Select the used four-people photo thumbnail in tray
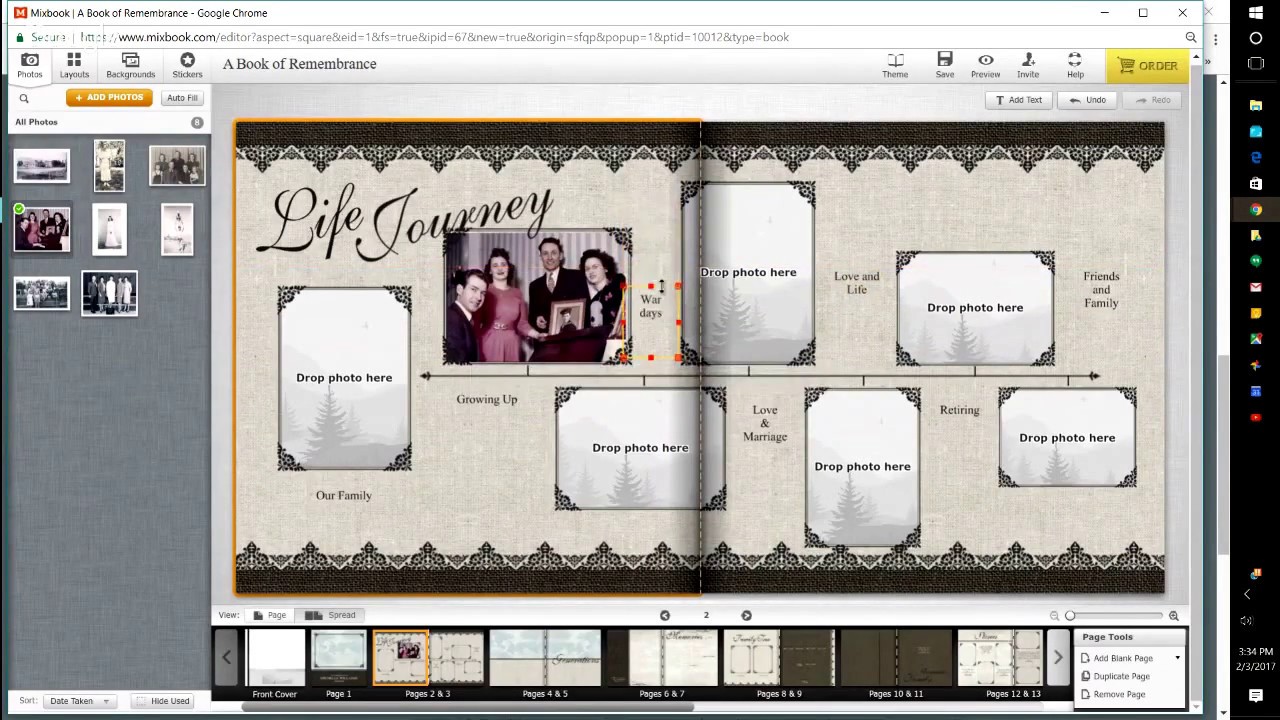 tap(42, 229)
